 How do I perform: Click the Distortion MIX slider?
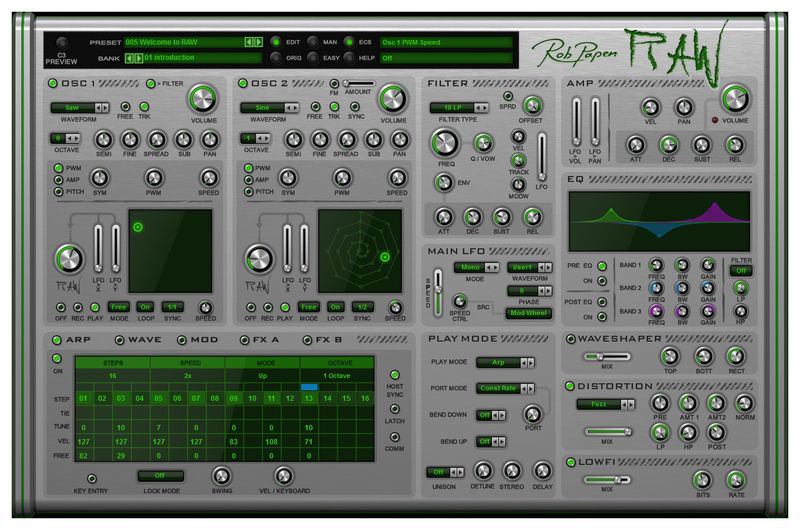(607, 432)
